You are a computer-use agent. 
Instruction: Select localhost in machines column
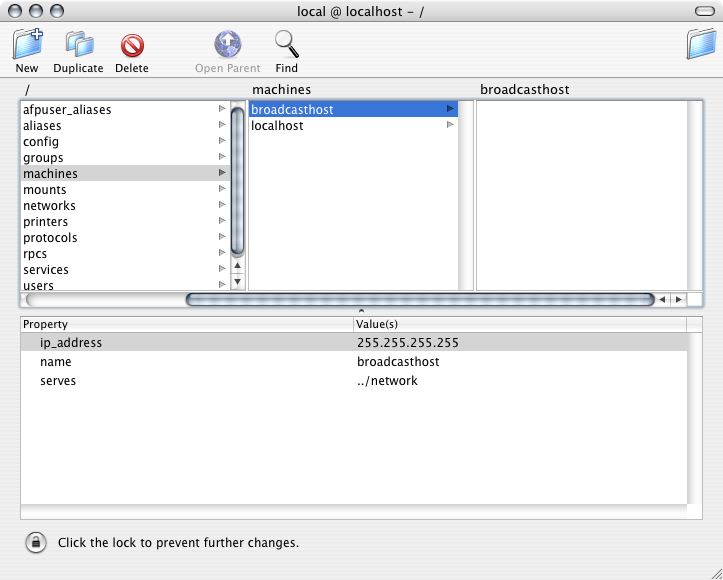point(277,126)
